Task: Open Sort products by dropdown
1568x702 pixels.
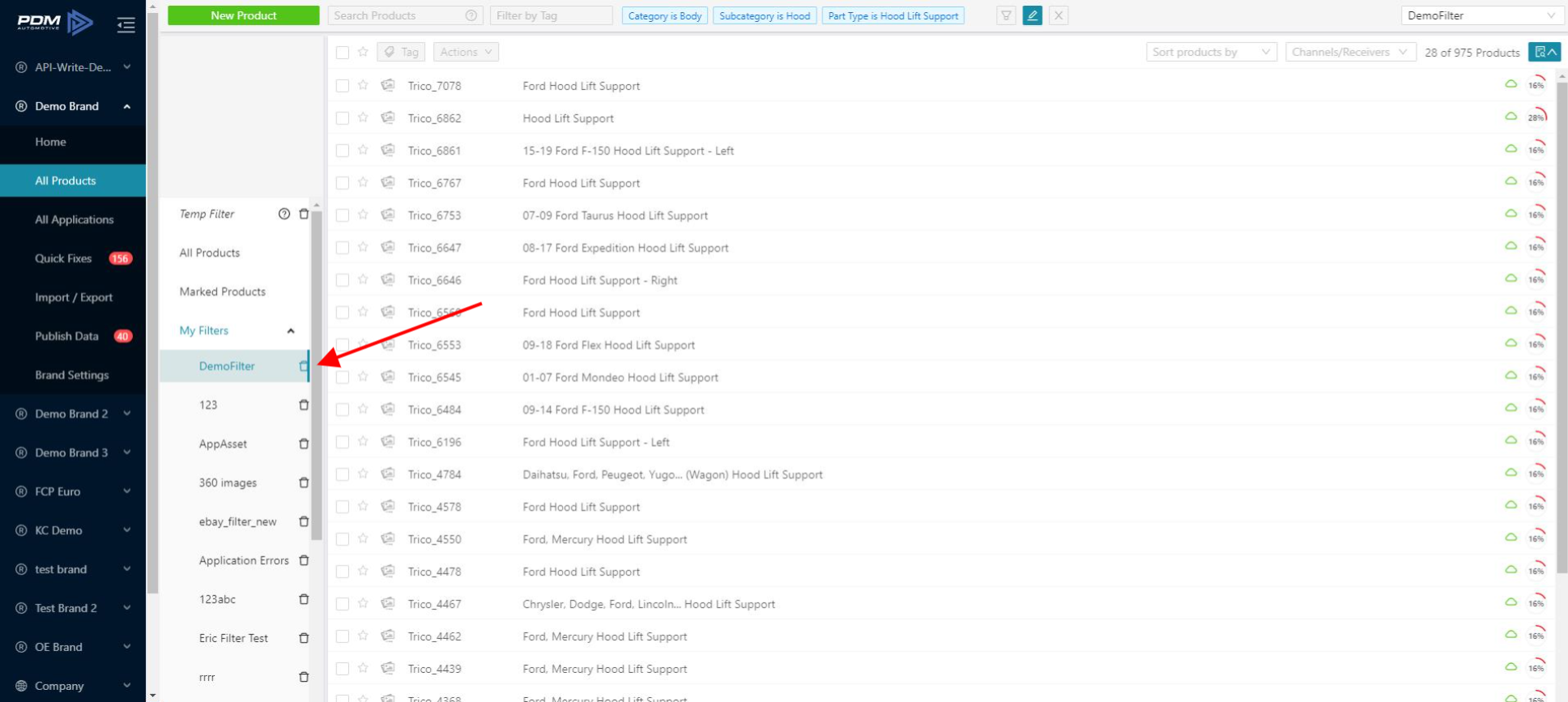Action: pos(1212,52)
